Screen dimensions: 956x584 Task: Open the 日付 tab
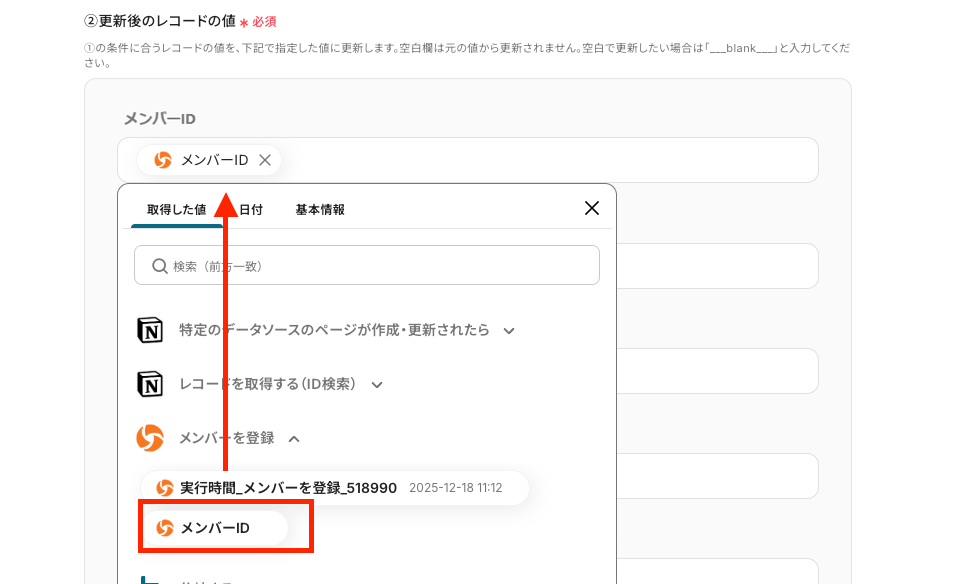[251, 210]
